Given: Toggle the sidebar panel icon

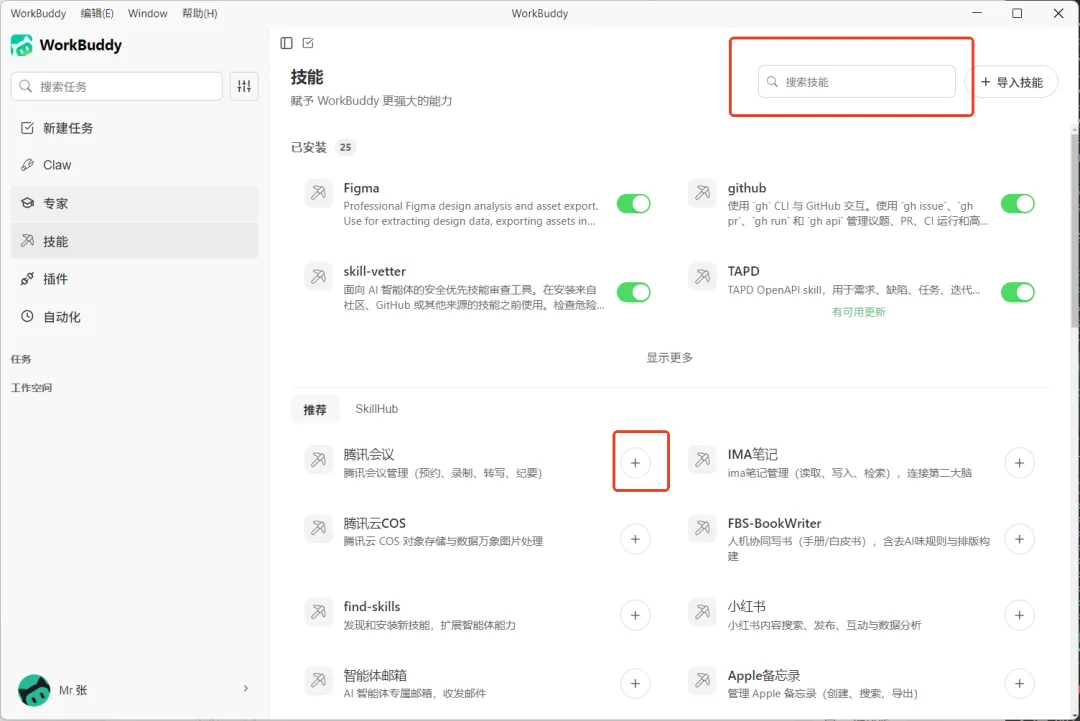Looking at the screenshot, I should coord(287,43).
